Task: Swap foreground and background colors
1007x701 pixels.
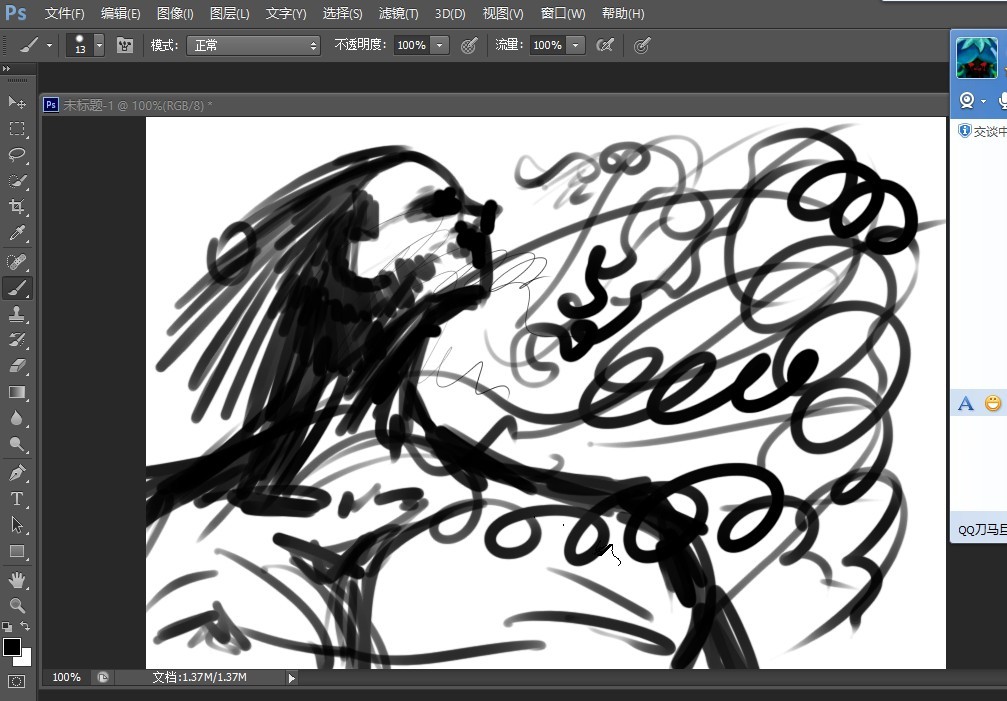Action: (x=25, y=626)
